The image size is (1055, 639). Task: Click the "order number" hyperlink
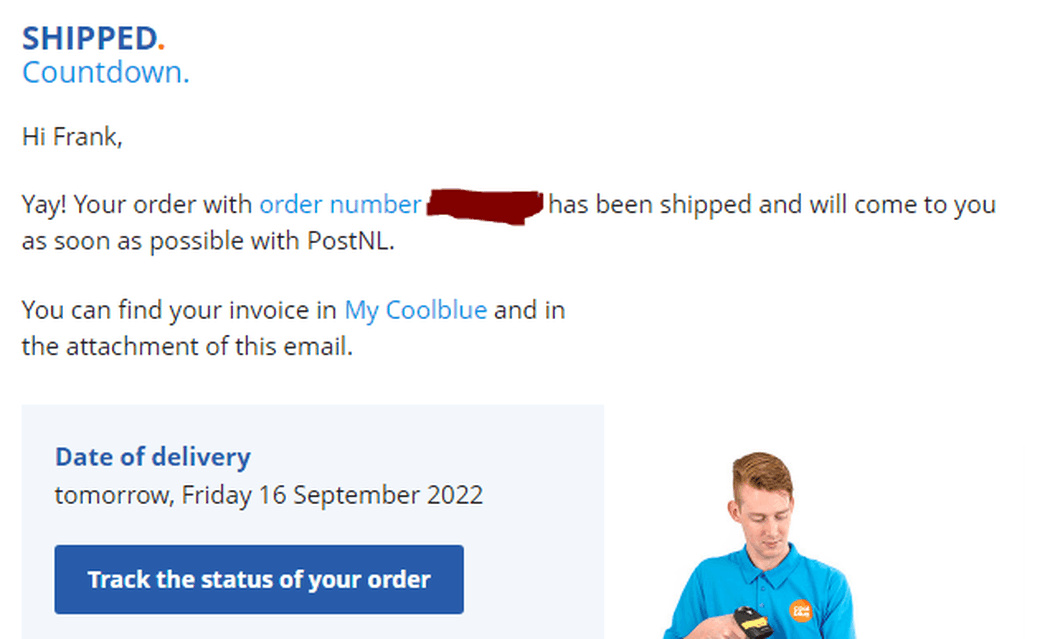(x=340, y=205)
